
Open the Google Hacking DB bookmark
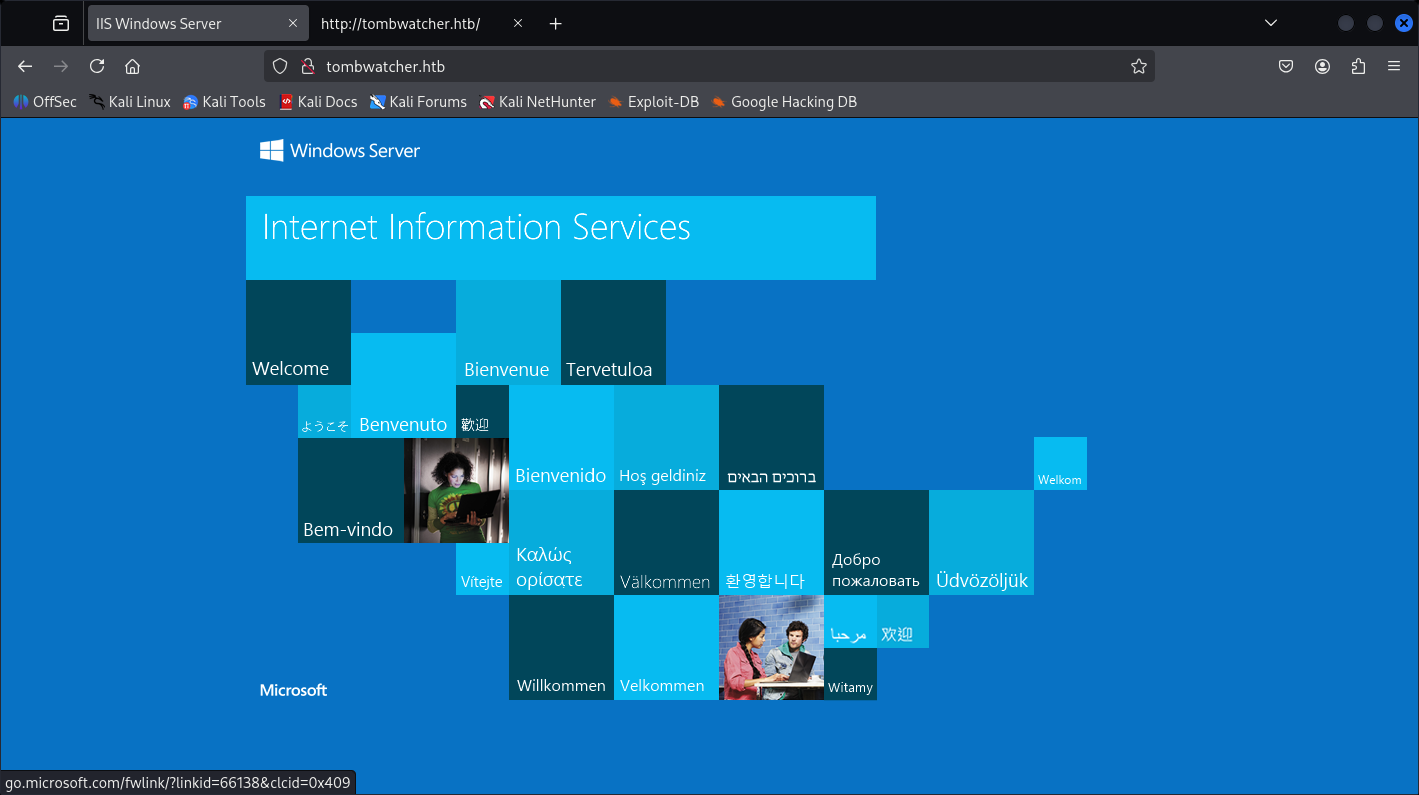[784, 102]
